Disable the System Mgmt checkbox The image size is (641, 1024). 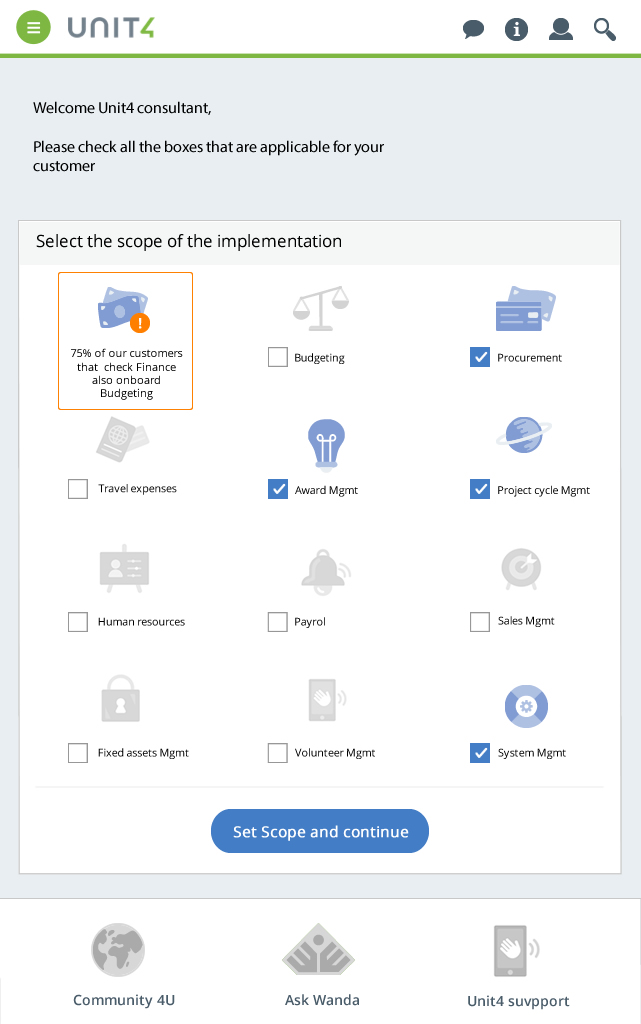click(480, 753)
